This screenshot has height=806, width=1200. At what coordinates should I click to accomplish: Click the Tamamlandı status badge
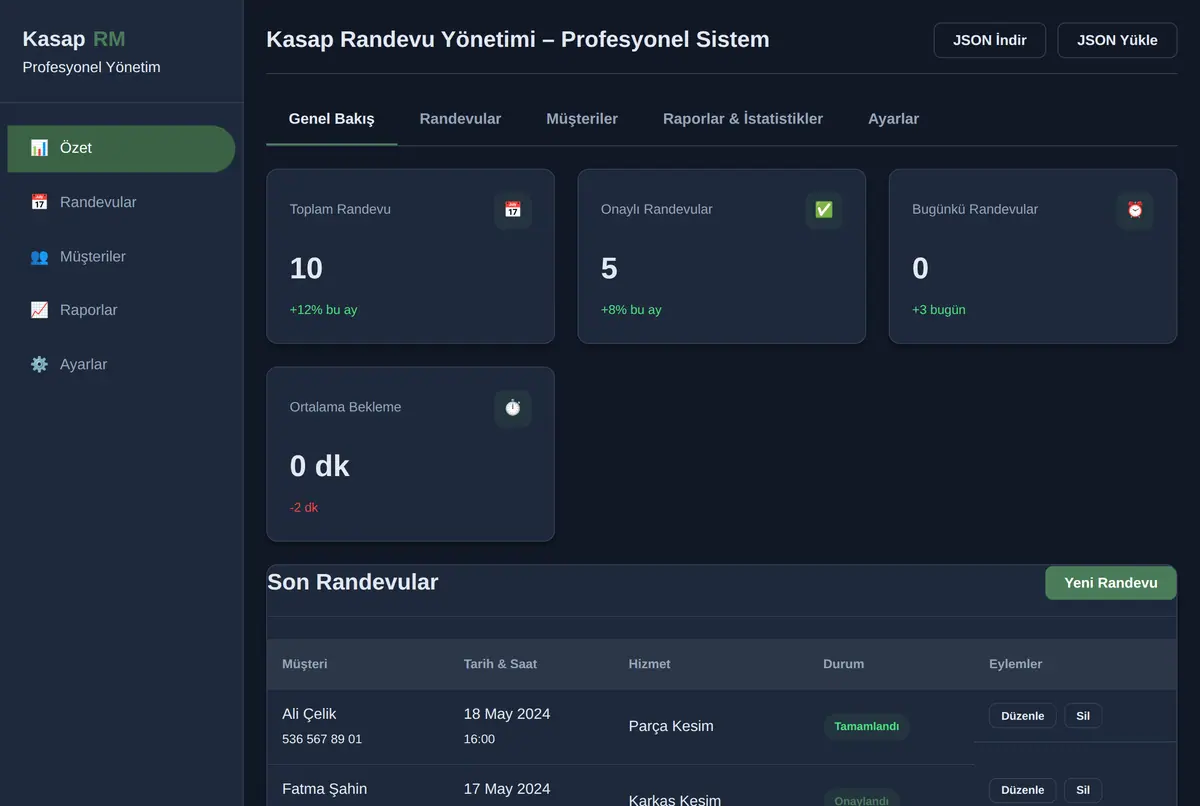[867, 727]
